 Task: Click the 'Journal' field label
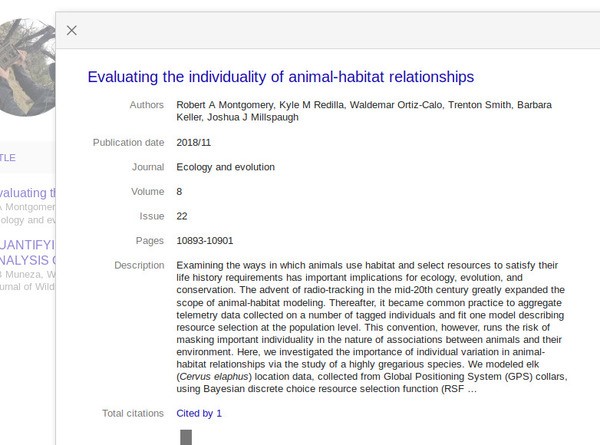tap(147, 167)
